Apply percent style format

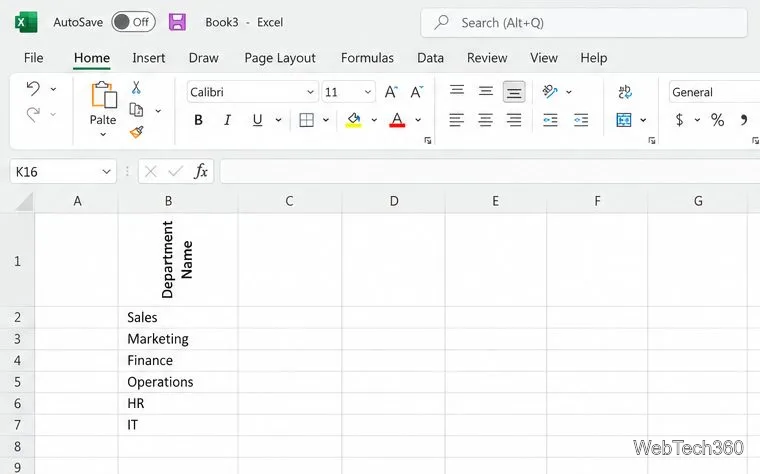[717, 120]
